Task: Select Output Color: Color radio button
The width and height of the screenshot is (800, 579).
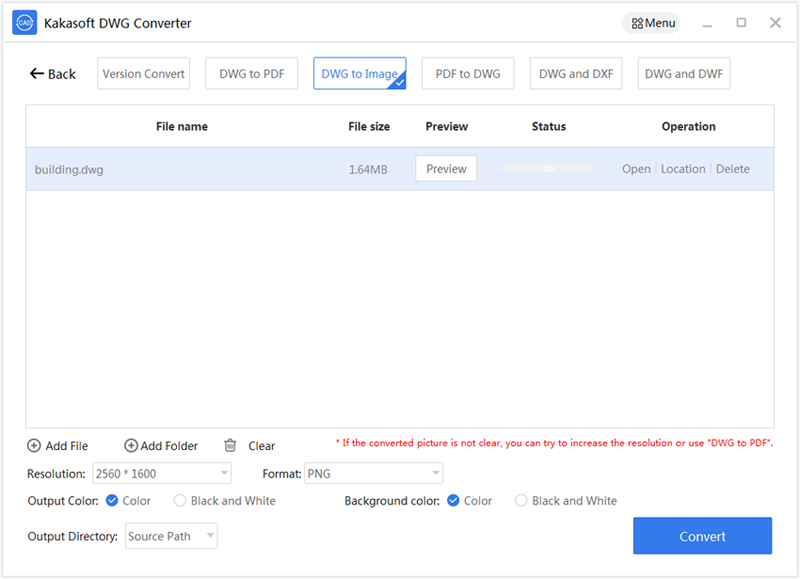Action: (x=112, y=500)
